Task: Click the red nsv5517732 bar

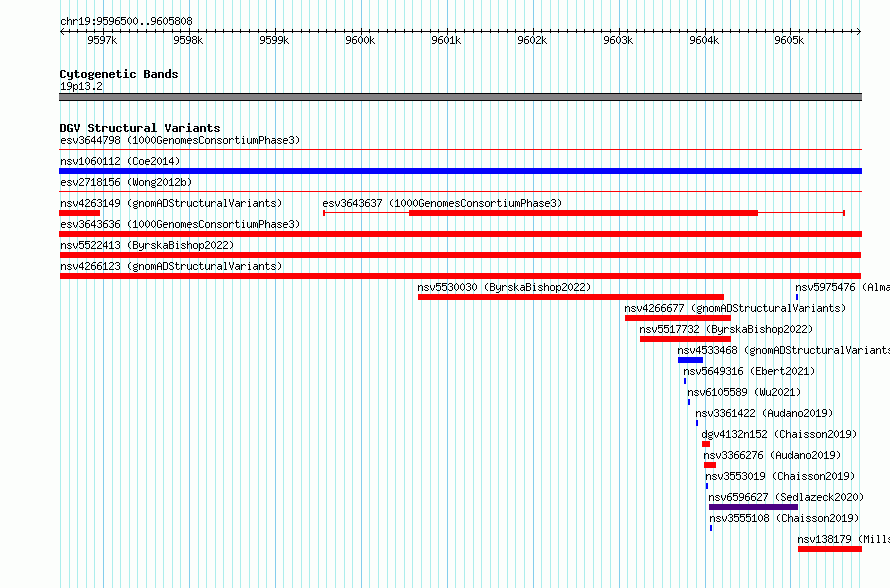Action: tap(685, 339)
